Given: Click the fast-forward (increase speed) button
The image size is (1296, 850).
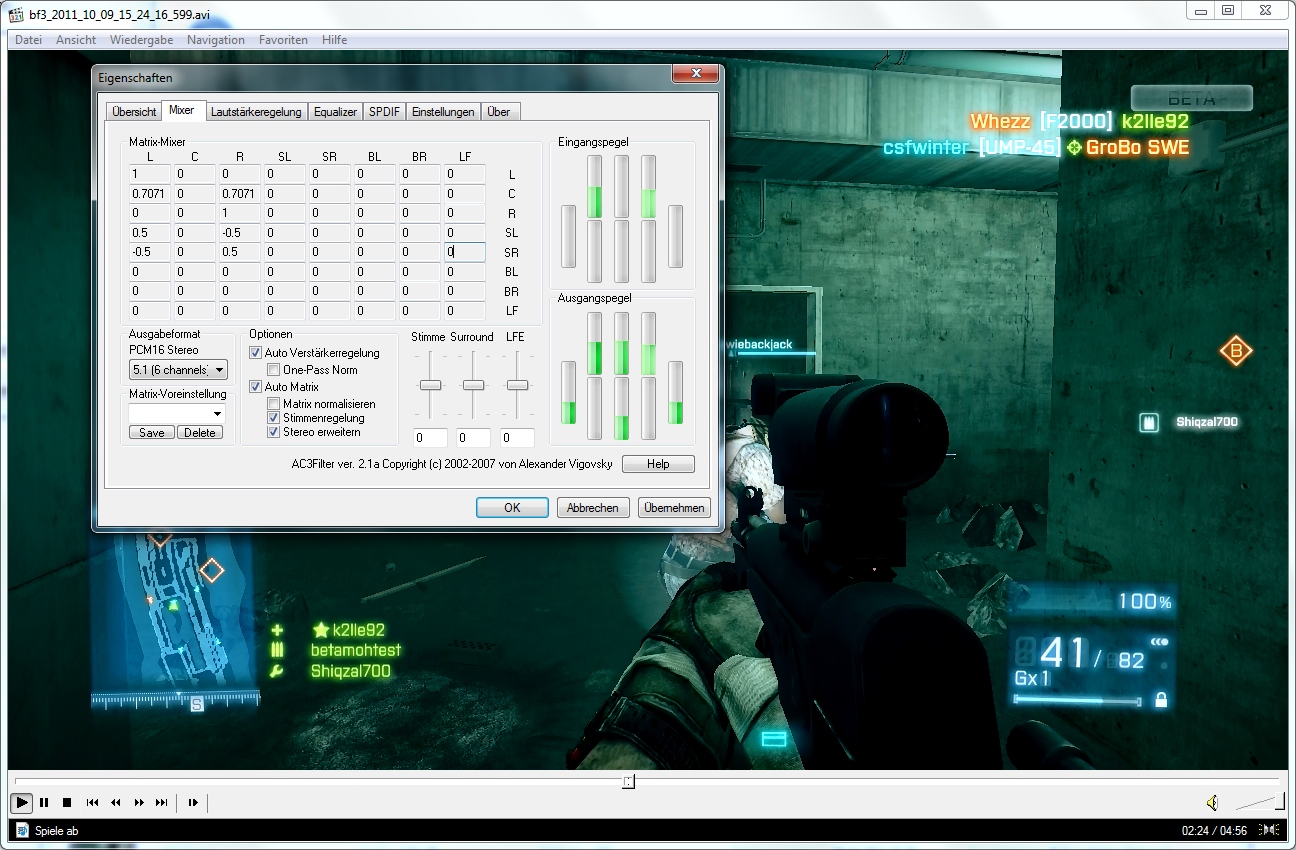Looking at the screenshot, I should coord(139,802).
